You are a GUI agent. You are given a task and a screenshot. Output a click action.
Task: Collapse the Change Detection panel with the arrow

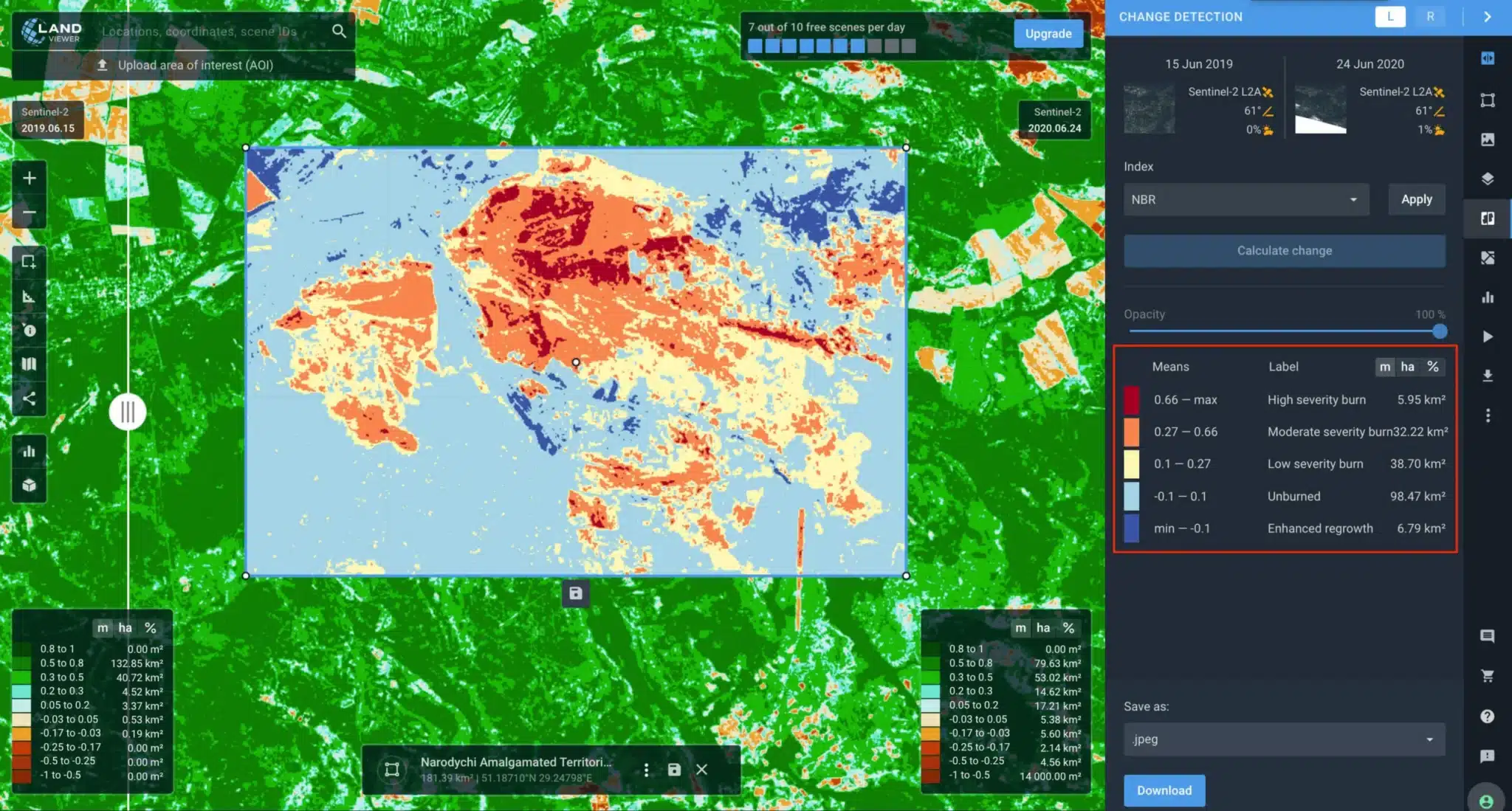pyautogui.click(x=1488, y=16)
